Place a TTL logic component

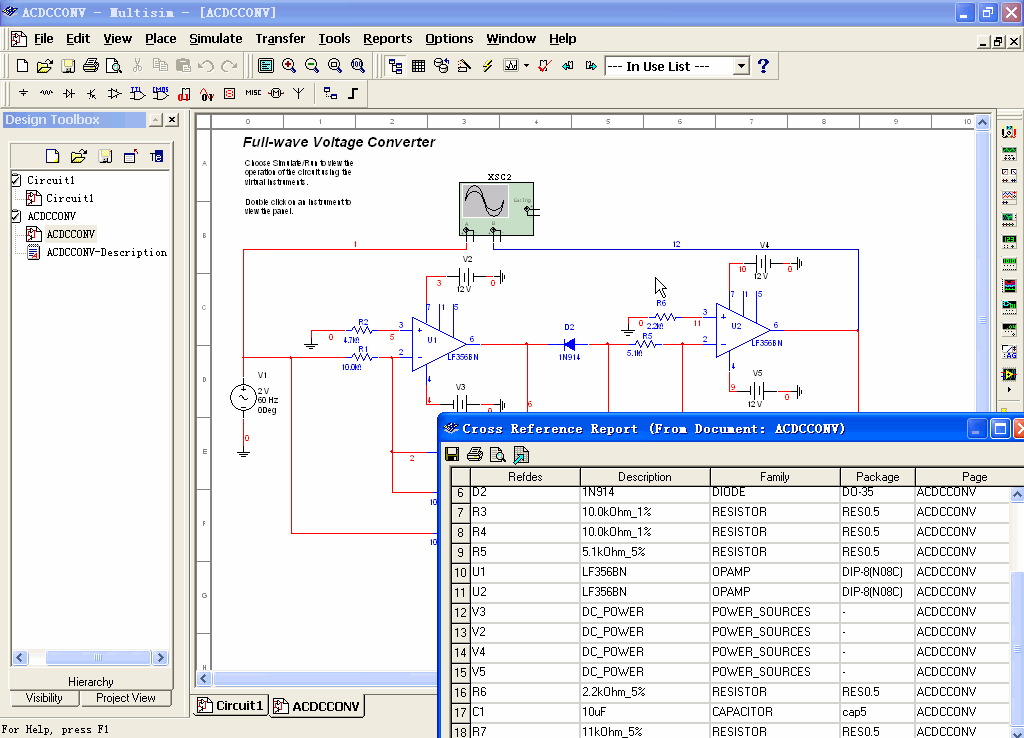tap(137, 93)
